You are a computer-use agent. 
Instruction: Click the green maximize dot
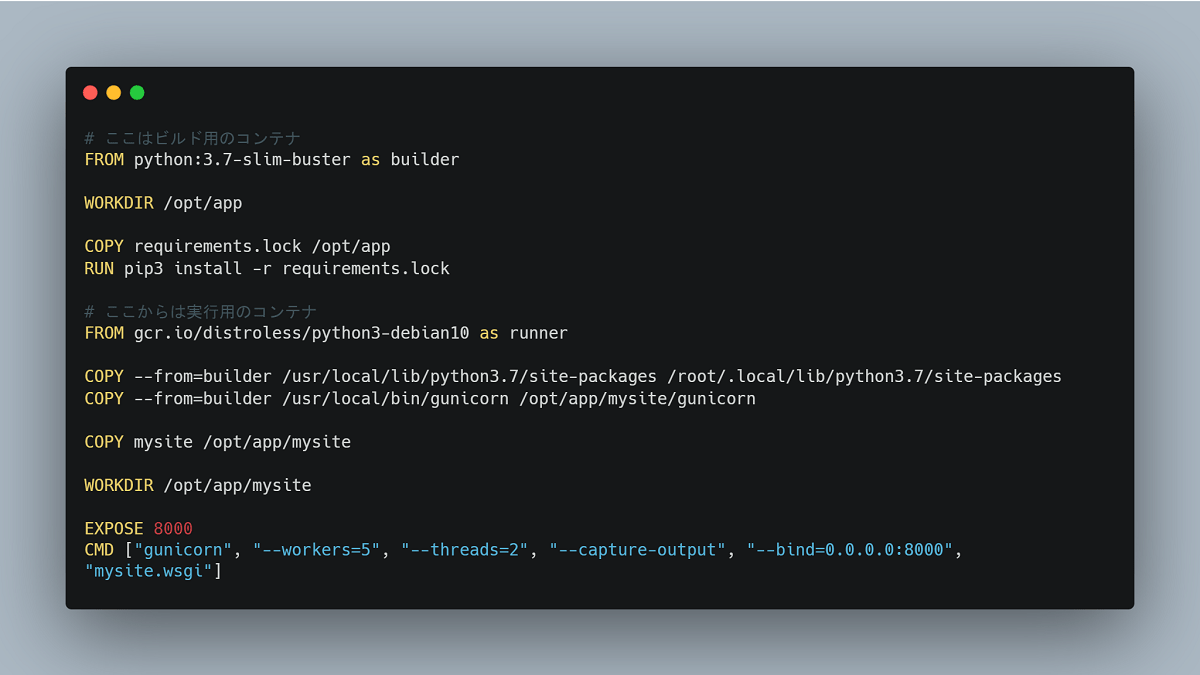(x=137, y=93)
